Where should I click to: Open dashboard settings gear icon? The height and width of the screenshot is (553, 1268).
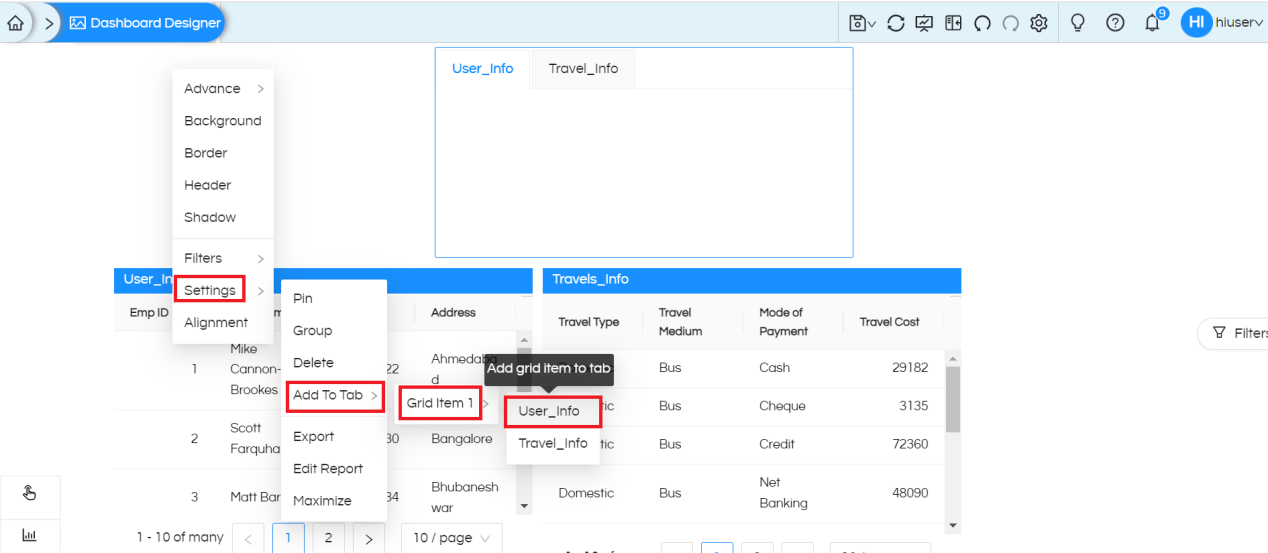[1039, 23]
